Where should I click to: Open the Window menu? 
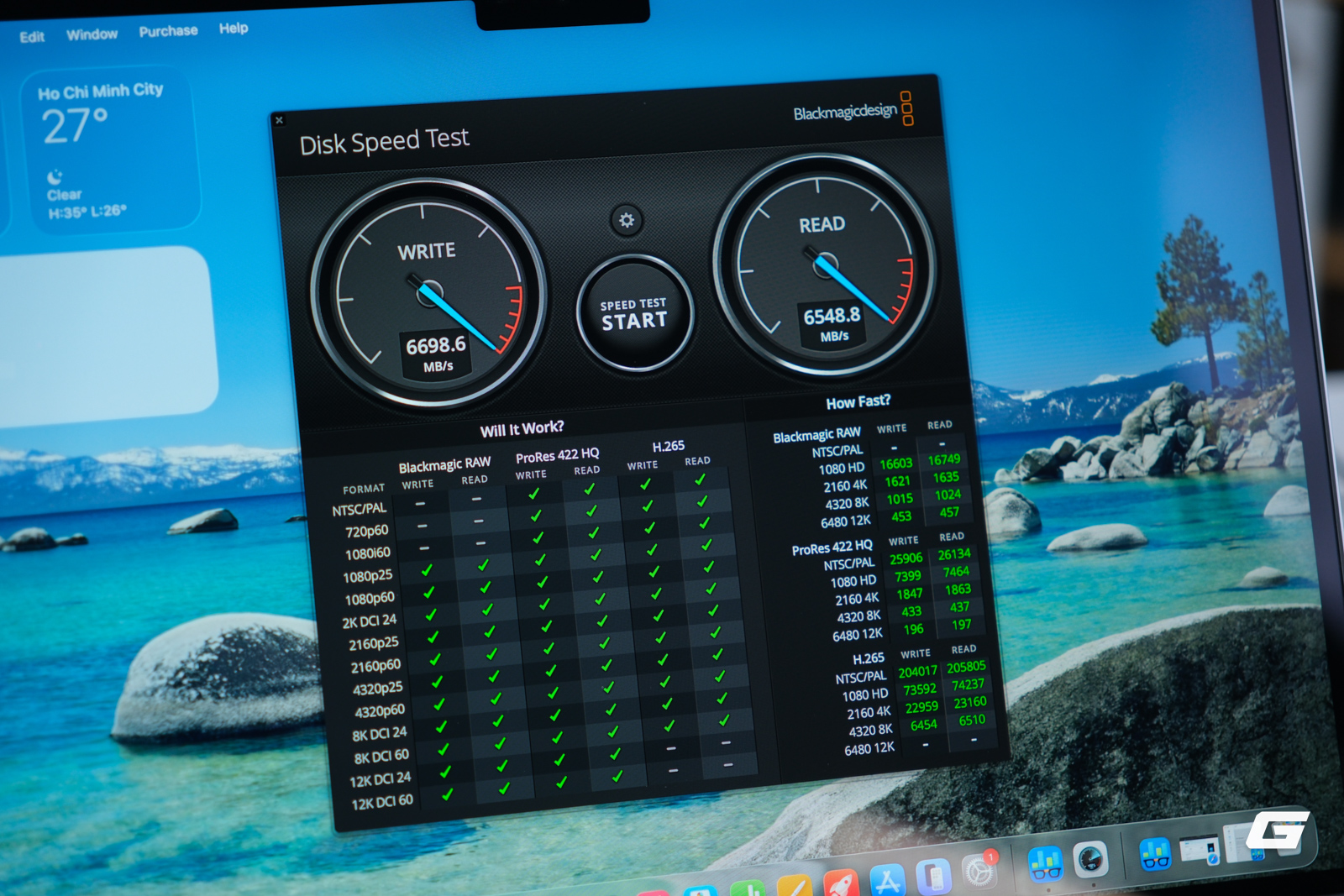click(x=92, y=34)
